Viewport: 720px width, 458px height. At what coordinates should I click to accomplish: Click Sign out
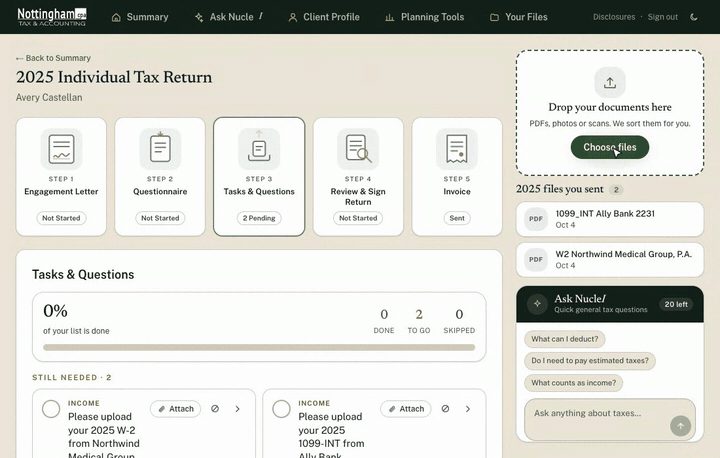click(663, 17)
